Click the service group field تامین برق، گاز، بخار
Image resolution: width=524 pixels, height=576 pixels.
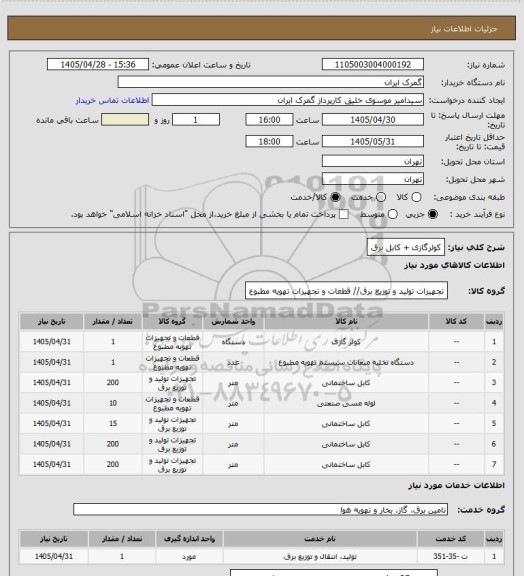coord(260,510)
